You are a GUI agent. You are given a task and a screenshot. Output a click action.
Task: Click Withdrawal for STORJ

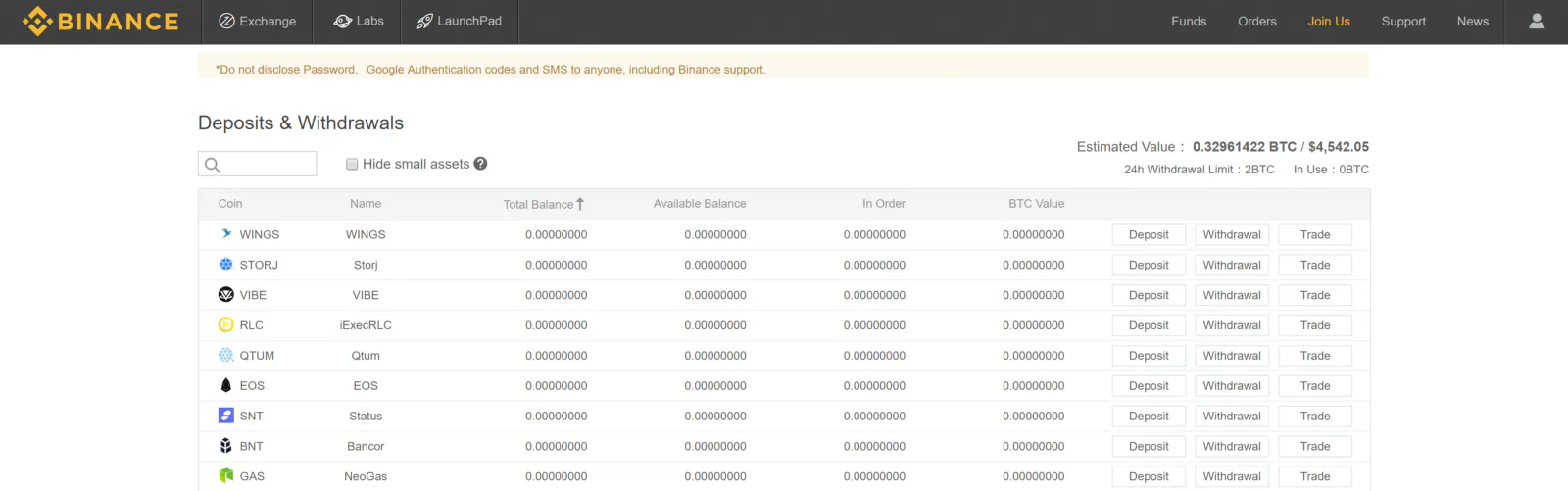tap(1232, 266)
